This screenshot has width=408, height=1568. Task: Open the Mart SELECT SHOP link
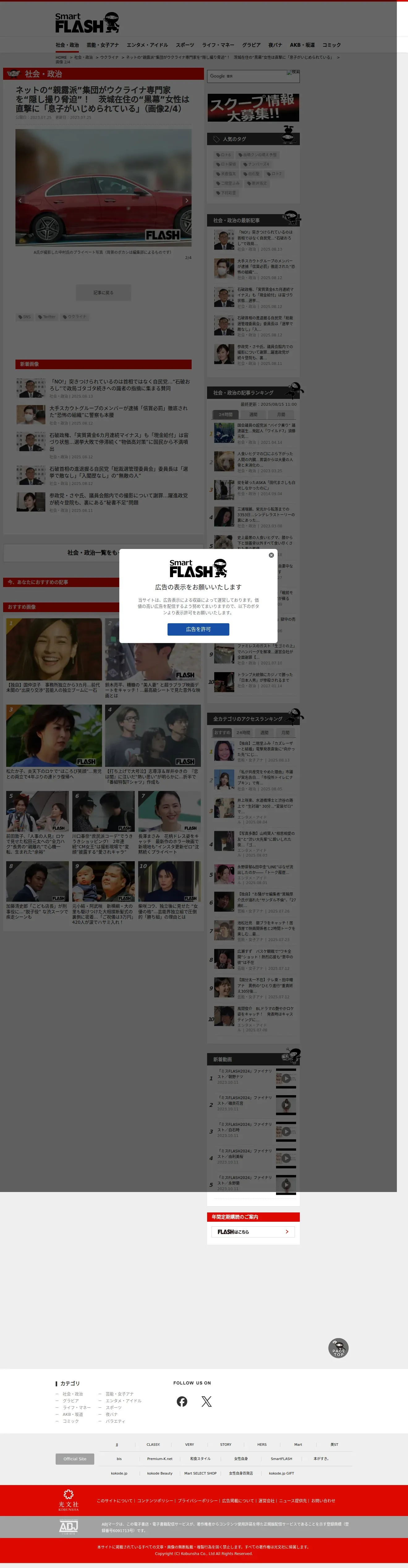[x=200, y=1473]
